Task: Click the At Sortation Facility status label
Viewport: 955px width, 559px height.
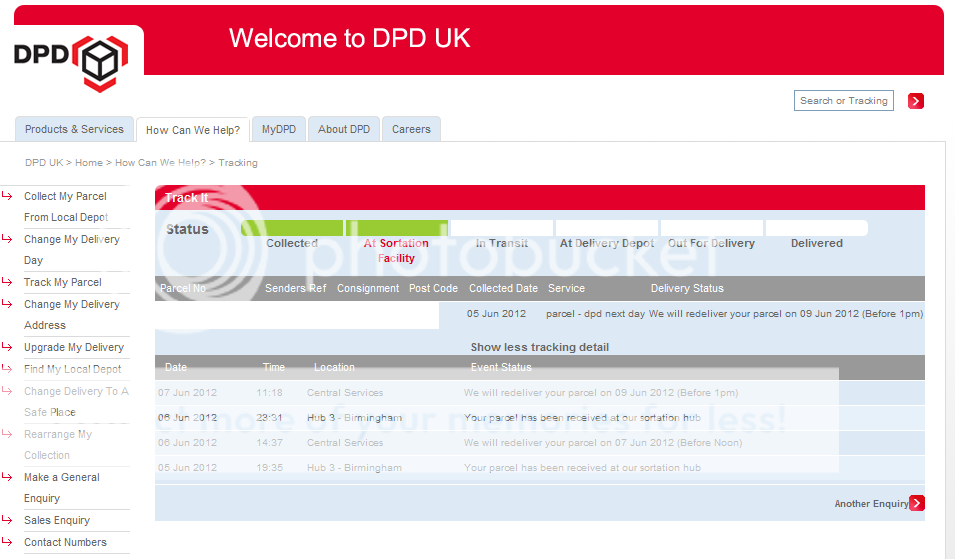Action: 396,250
